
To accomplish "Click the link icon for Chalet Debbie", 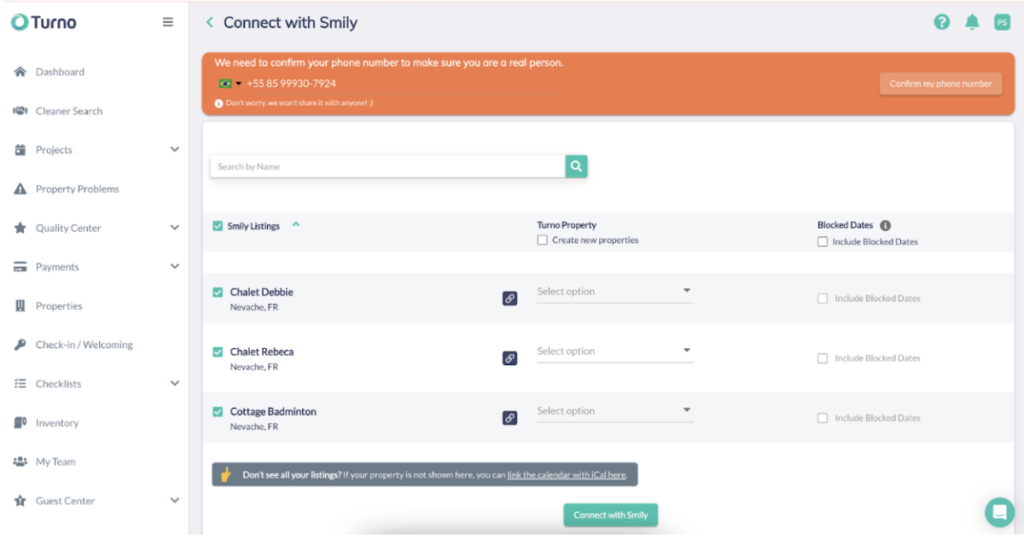I will point(509,298).
